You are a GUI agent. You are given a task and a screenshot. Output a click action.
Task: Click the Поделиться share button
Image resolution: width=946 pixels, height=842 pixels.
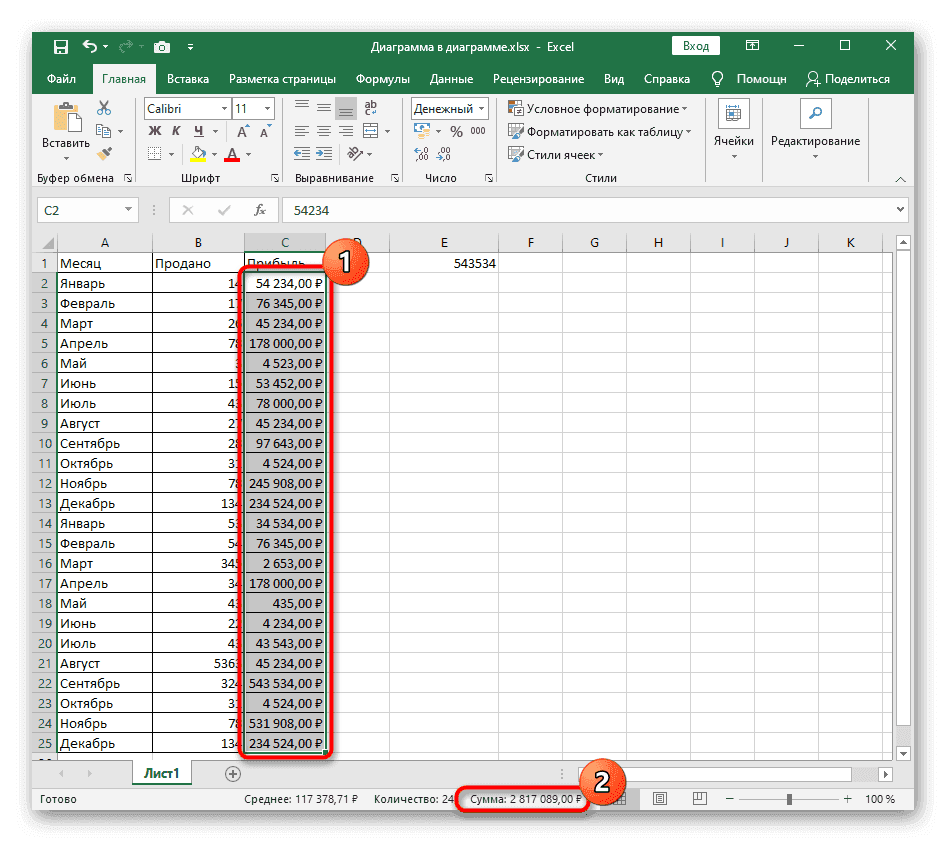coord(848,79)
